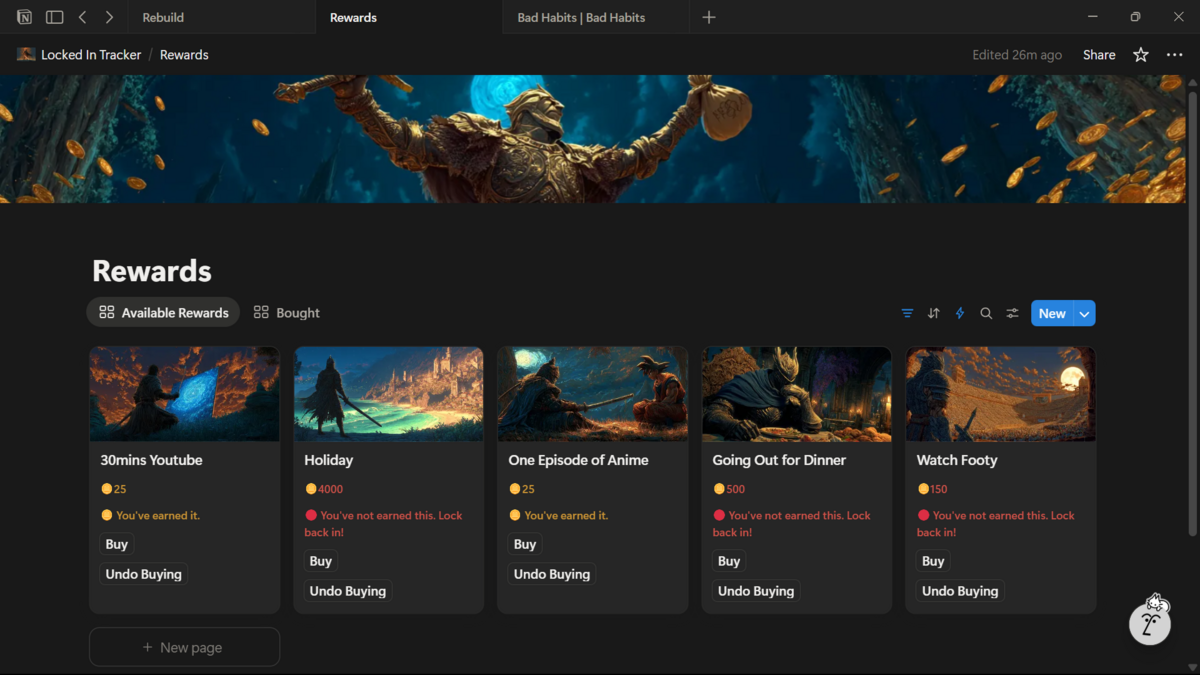Click the Locked In Tracker page icon
1200x675 pixels.
click(26, 55)
